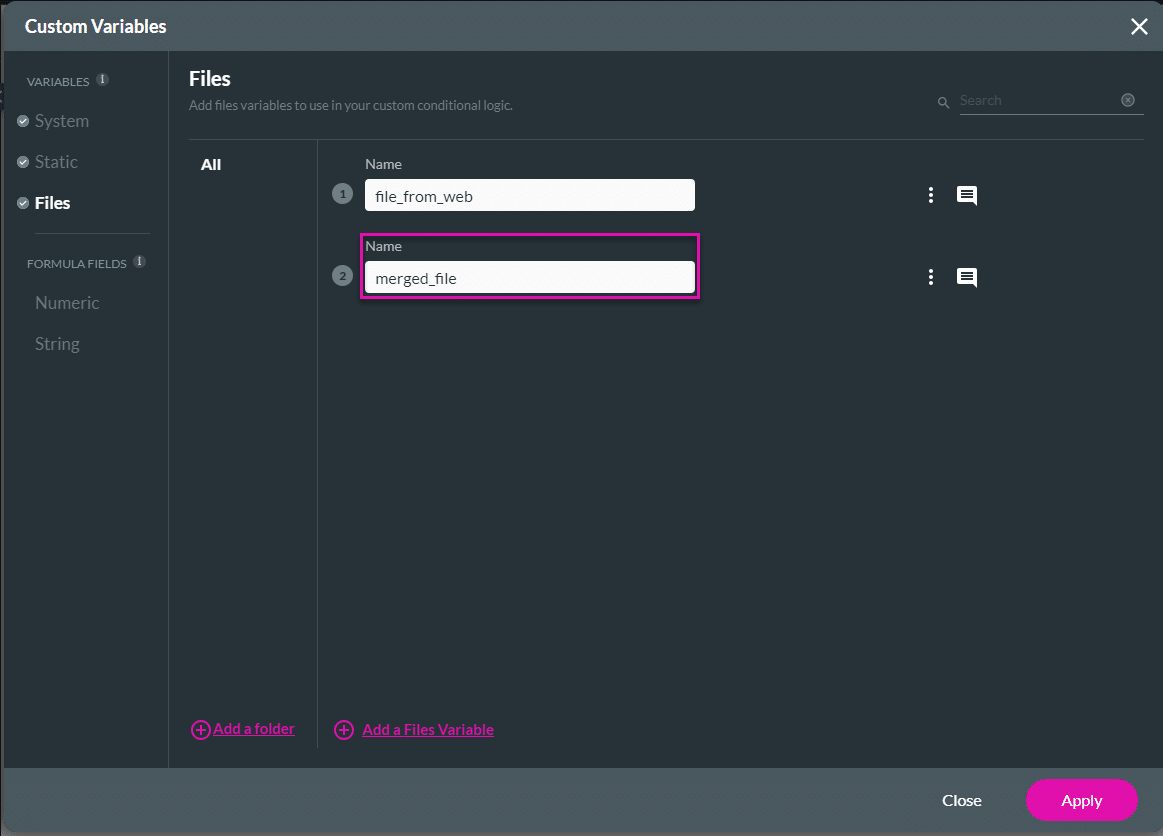Open the comment icon for file_from_web

[966, 196]
